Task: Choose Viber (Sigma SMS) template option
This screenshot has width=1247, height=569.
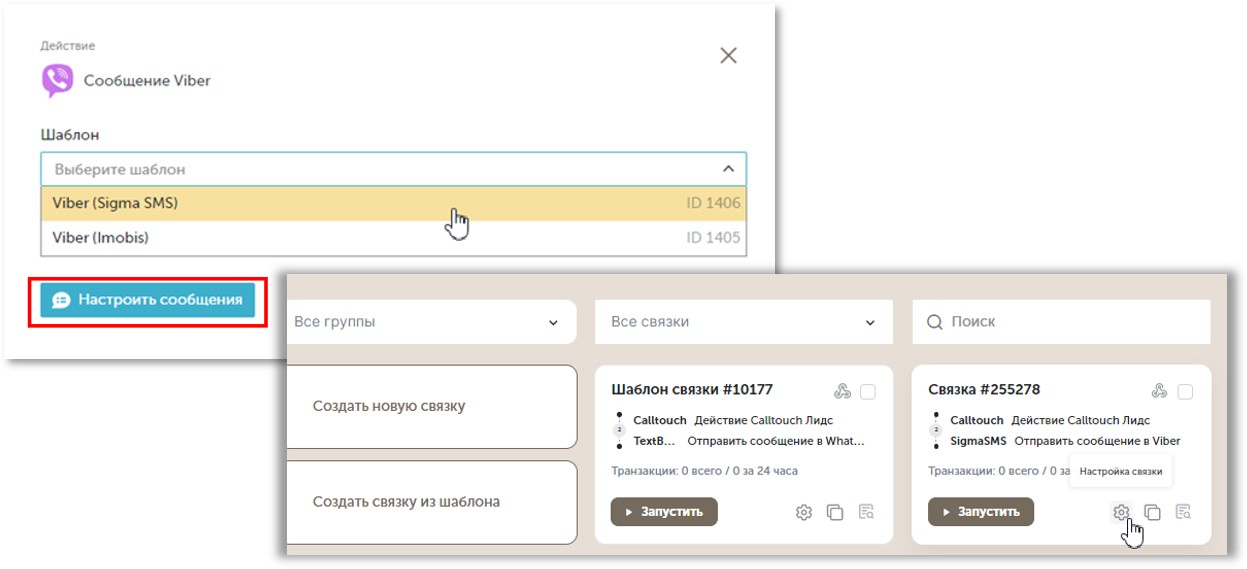Action: tap(394, 203)
